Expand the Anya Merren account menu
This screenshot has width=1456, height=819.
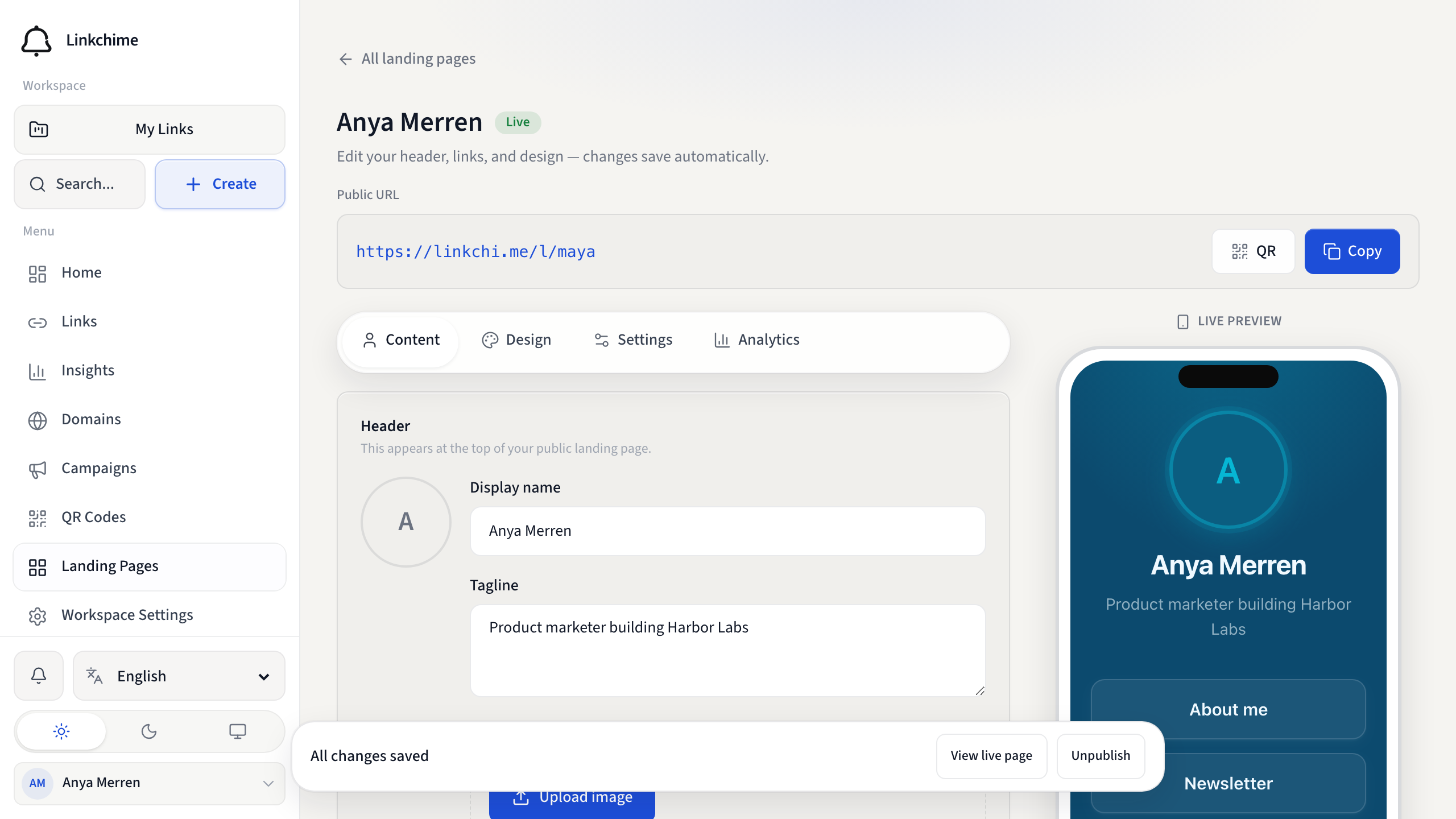pyautogui.click(x=150, y=783)
